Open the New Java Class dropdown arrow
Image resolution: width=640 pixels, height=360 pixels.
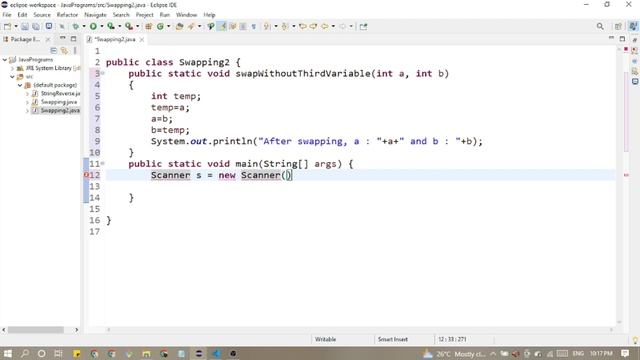click(169, 27)
